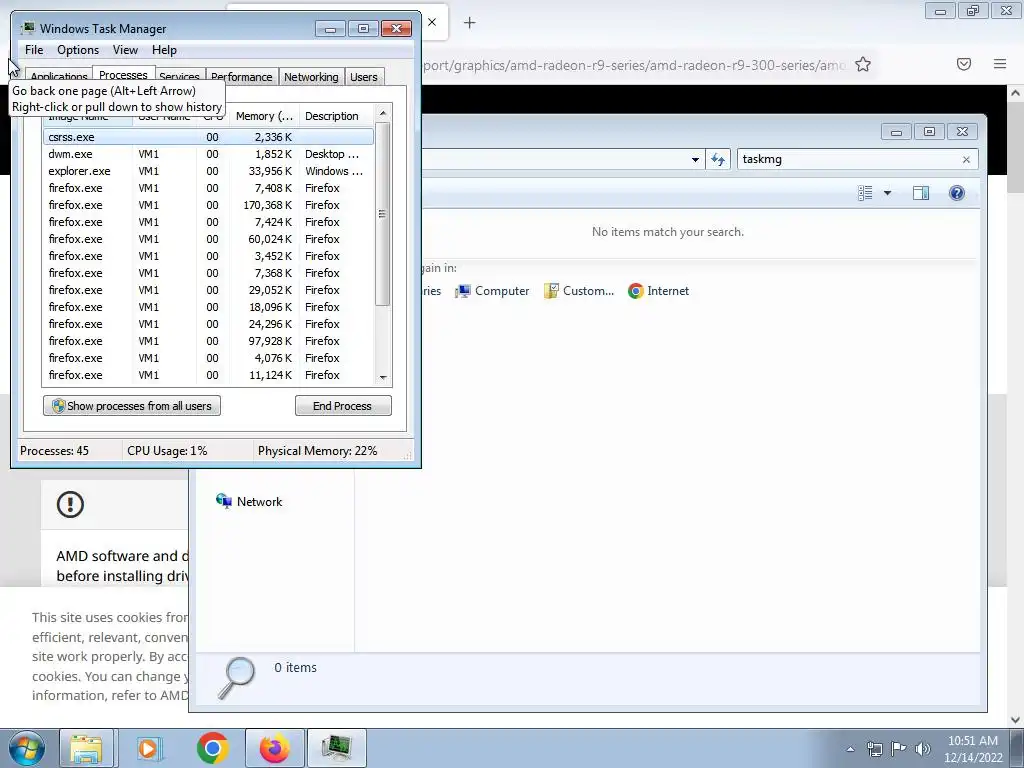Click the End Process button
1024x768 pixels.
[343, 406]
